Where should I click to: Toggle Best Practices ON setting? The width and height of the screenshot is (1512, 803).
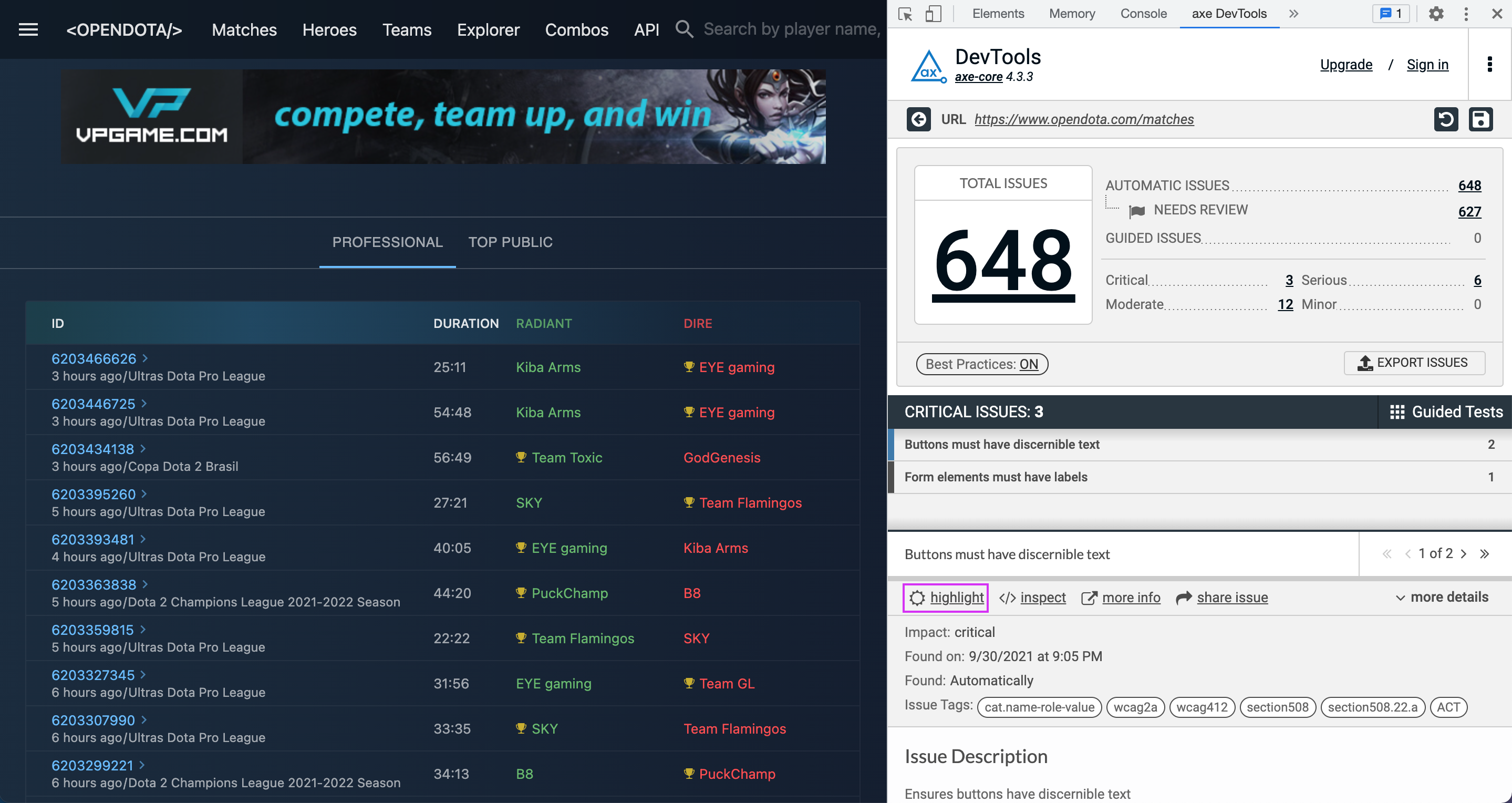click(x=981, y=364)
